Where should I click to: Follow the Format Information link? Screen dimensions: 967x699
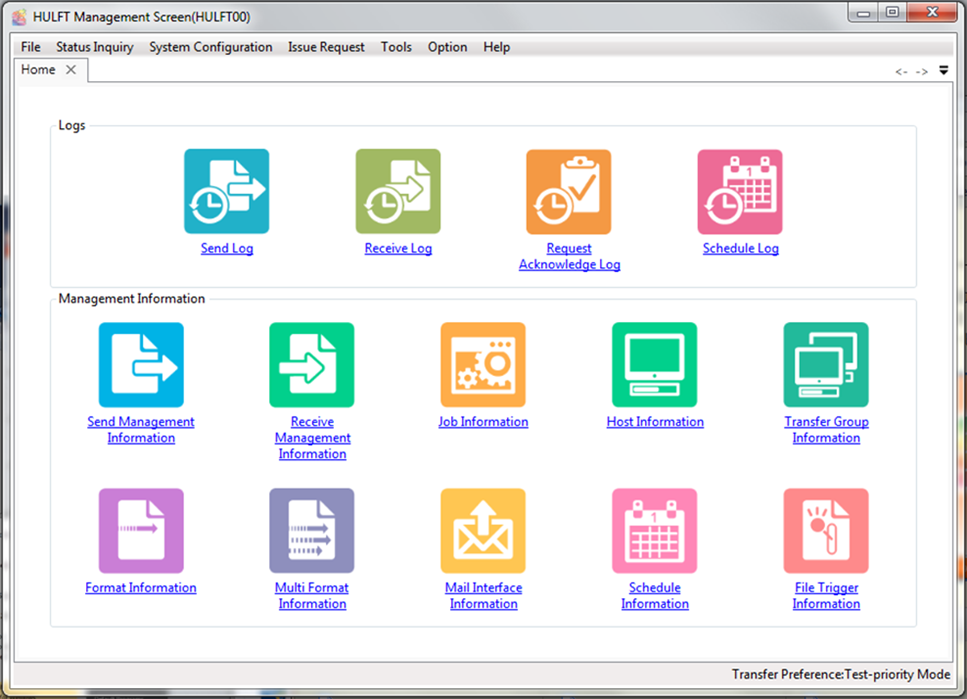(x=141, y=588)
